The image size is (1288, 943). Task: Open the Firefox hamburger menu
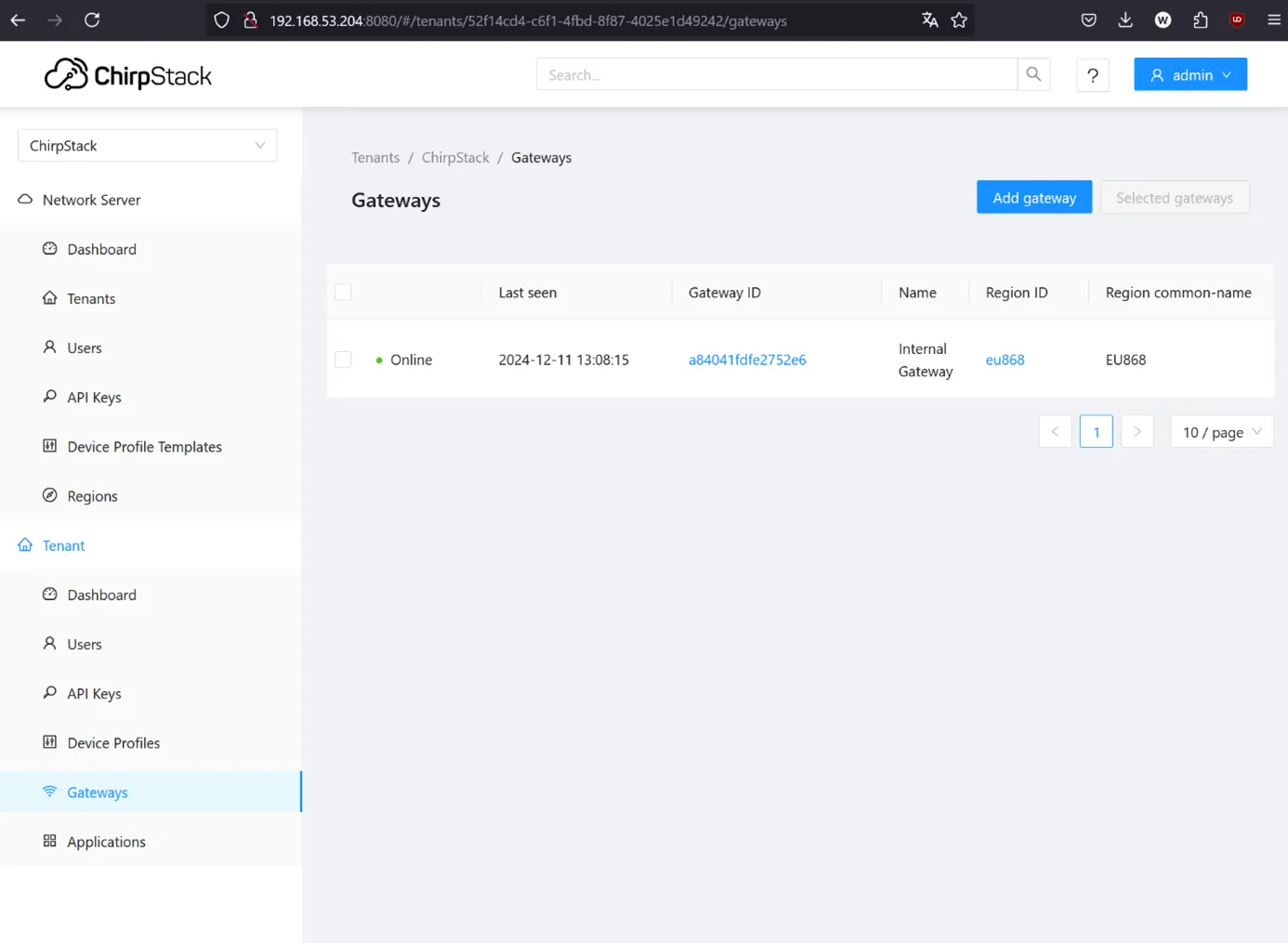1273,20
